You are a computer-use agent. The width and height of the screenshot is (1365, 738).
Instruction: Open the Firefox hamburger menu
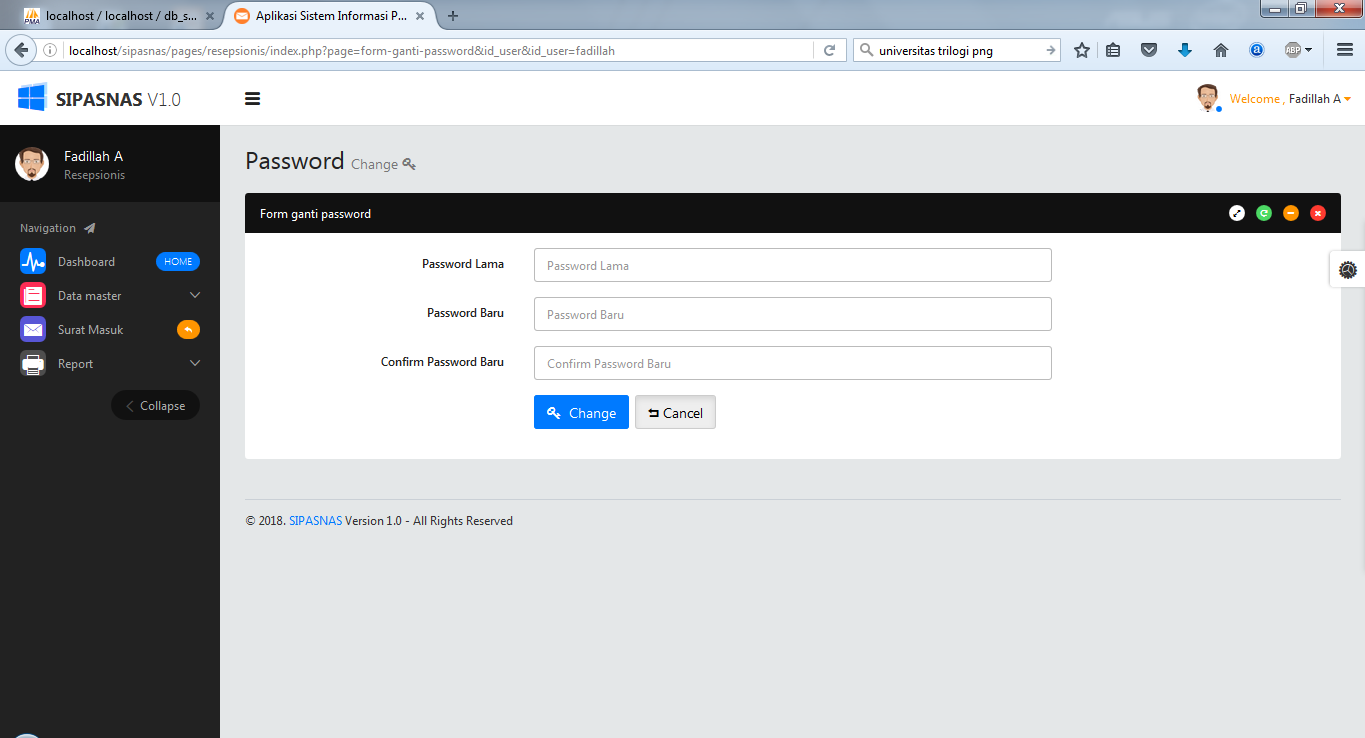point(1345,50)
